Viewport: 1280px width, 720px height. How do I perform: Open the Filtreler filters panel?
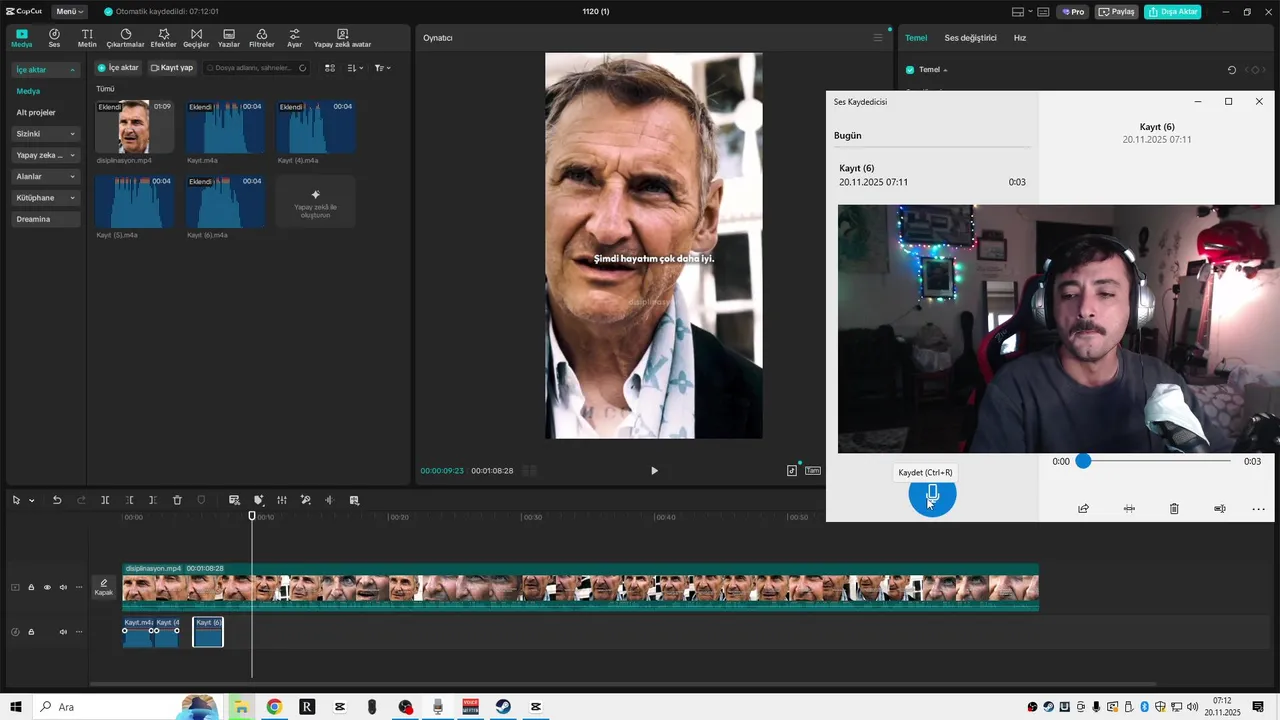(x=261, y=38)
